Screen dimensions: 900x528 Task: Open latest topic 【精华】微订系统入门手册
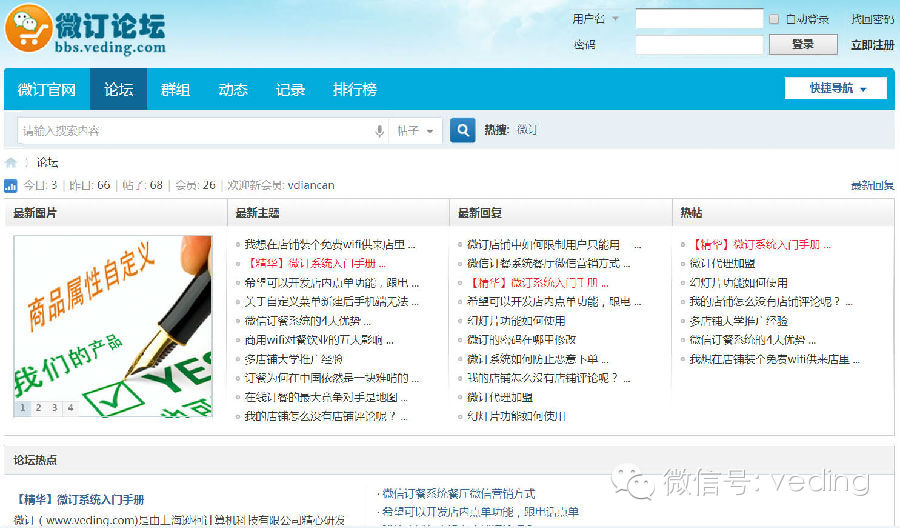315,263
